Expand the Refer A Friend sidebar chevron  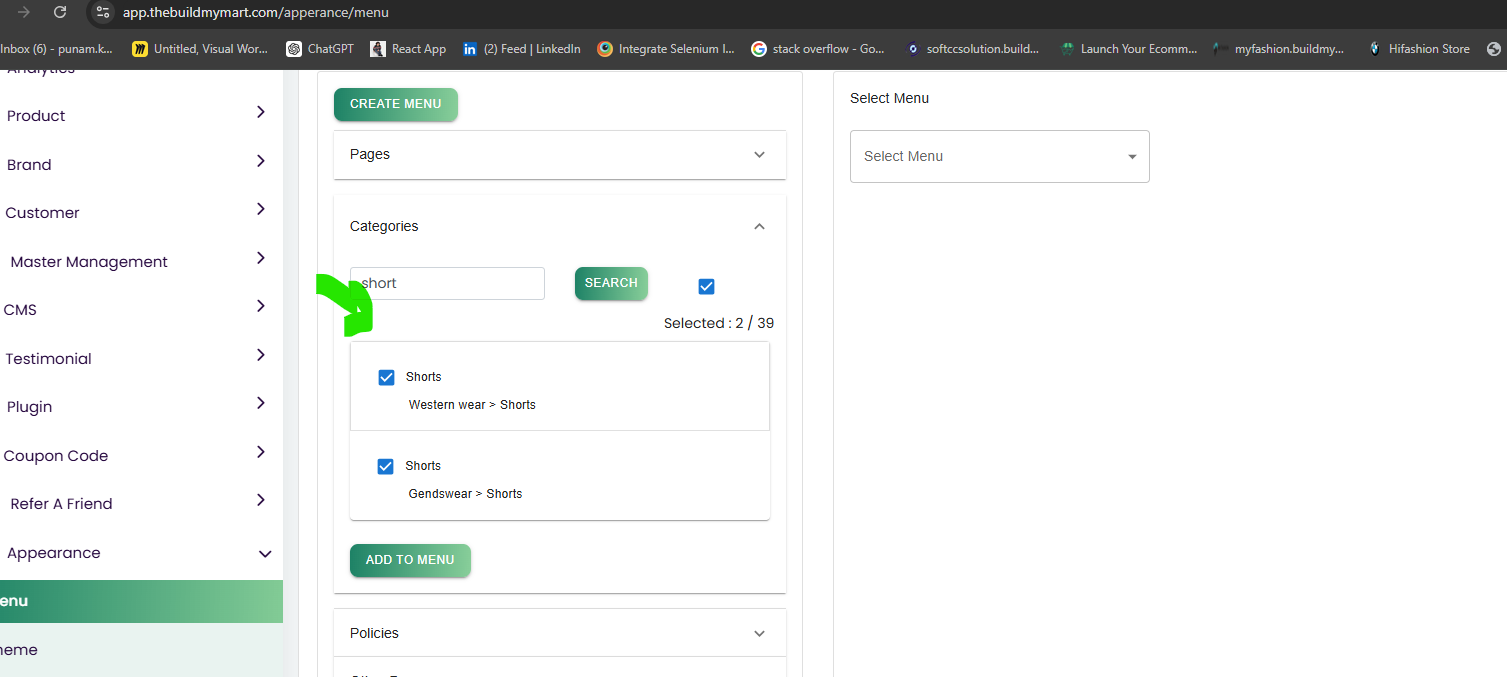tap(260, 500)
